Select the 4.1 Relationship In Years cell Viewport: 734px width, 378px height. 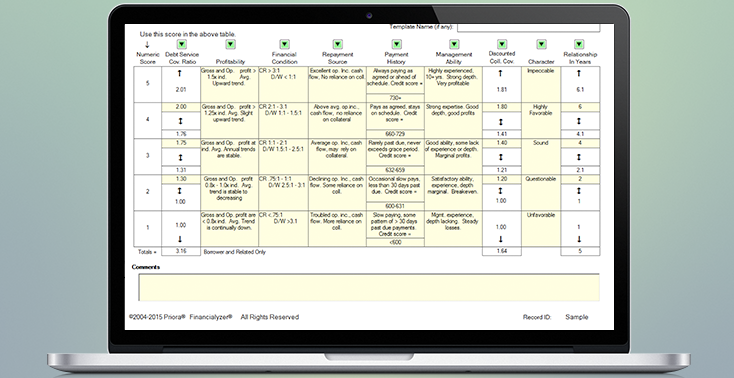pos(580,134)
